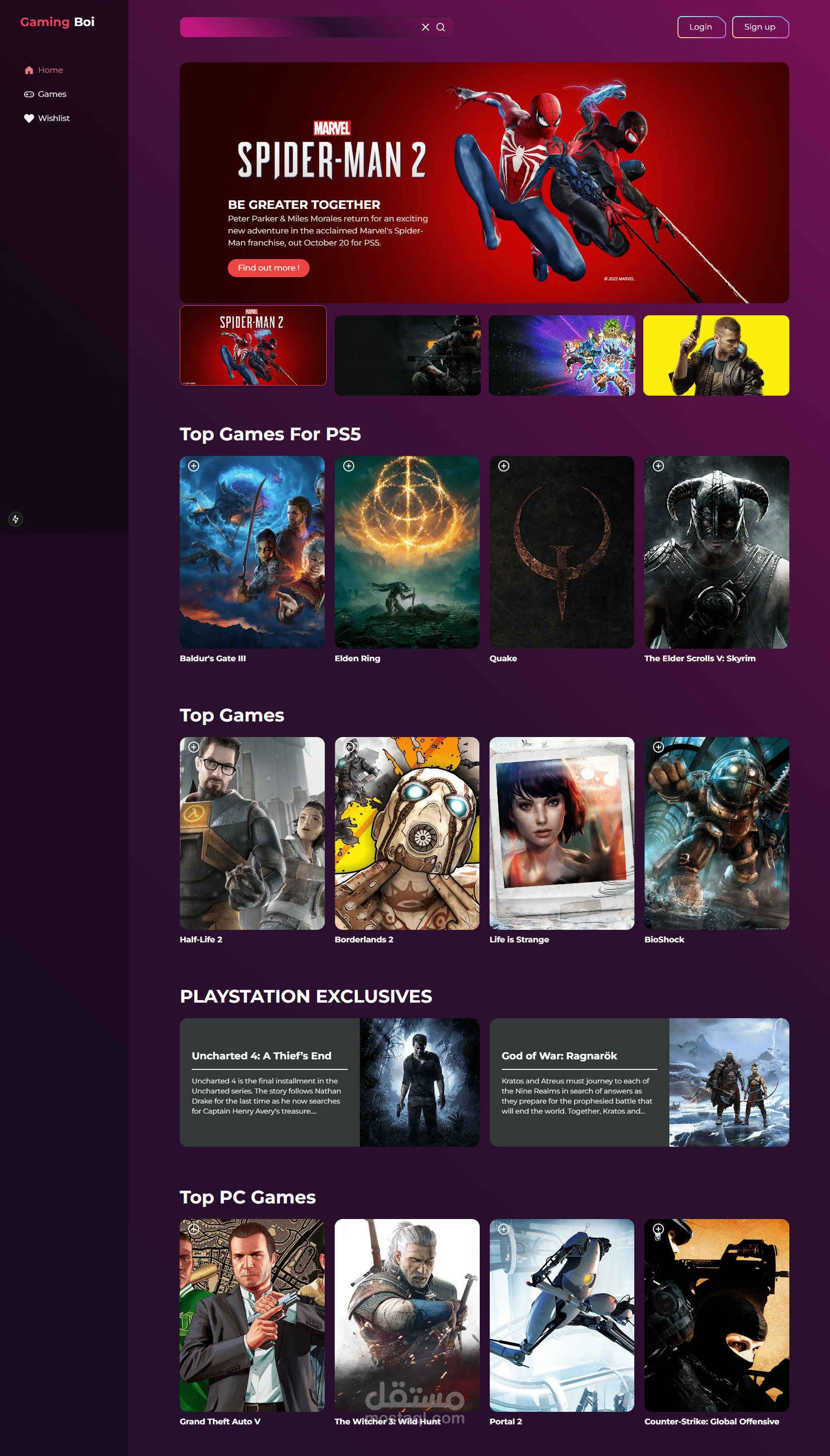Viewport: 830px width, 1456px height.
Task: Open the Borderlands 2 cover art
Action: tap(407, 833)
